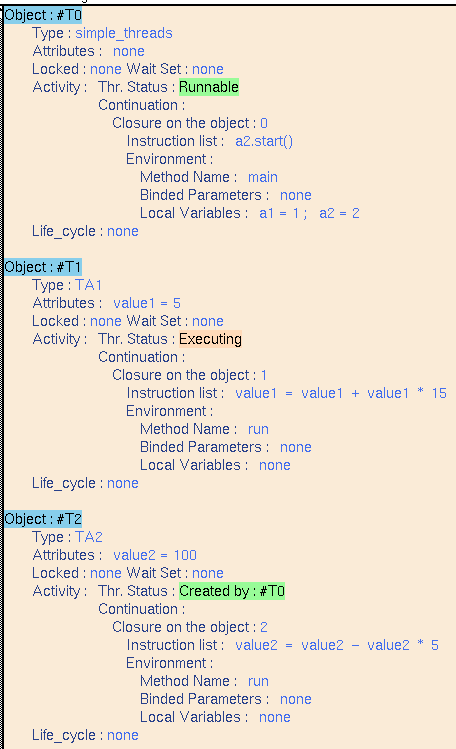This screenshot has height=749, width=456.
Task: Click the orange Executing status label
Action: [210, 339]
